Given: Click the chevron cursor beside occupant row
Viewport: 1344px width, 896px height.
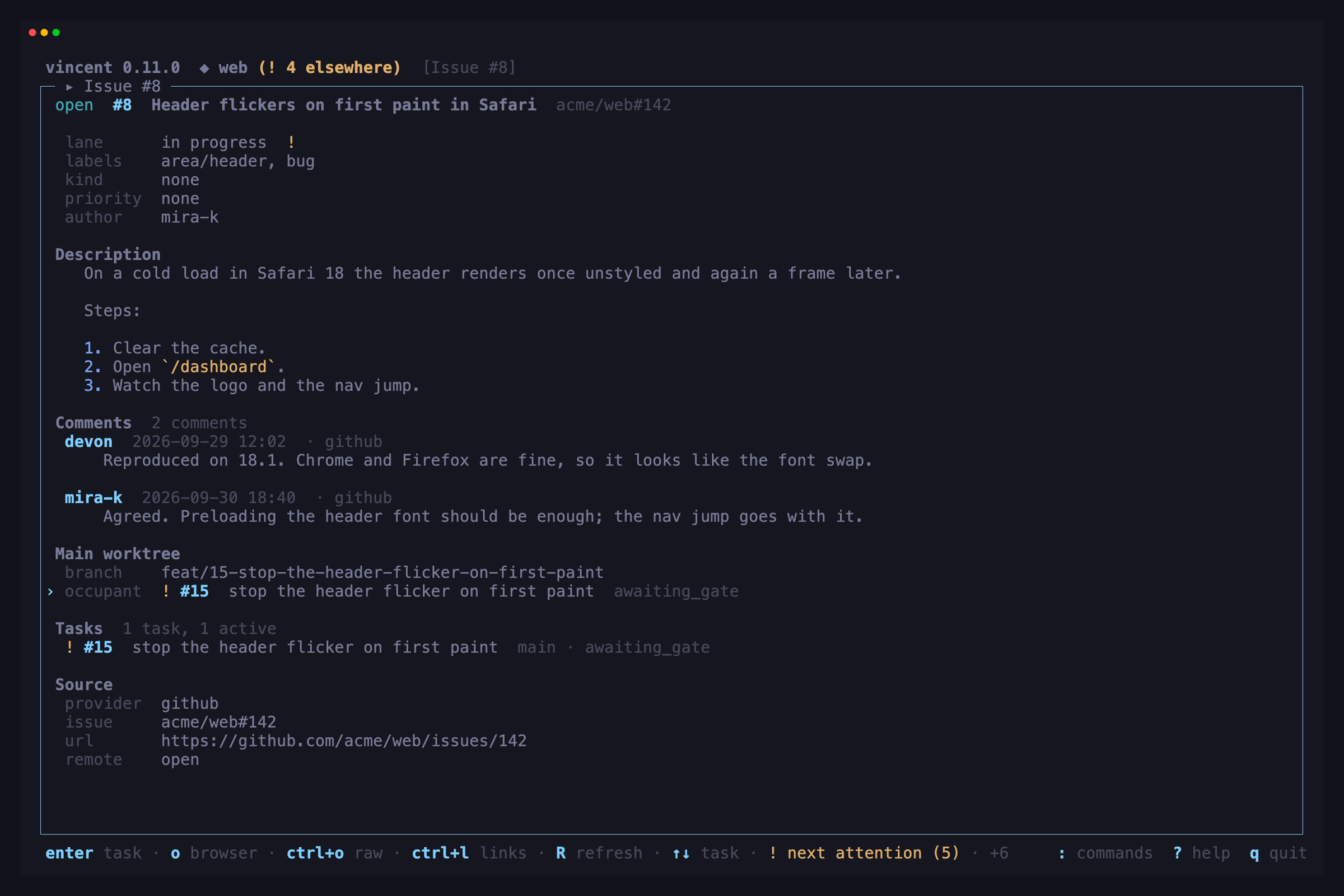Looking at the screenshot, I should [x=50, y=591].
